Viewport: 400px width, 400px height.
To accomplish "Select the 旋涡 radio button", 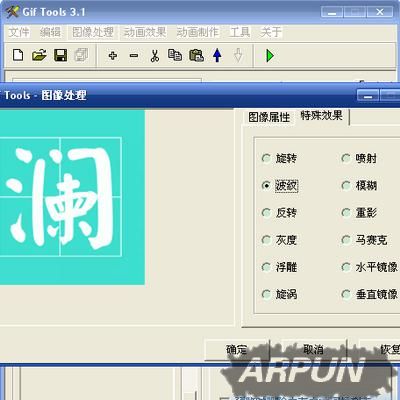I will coord(266,294).
